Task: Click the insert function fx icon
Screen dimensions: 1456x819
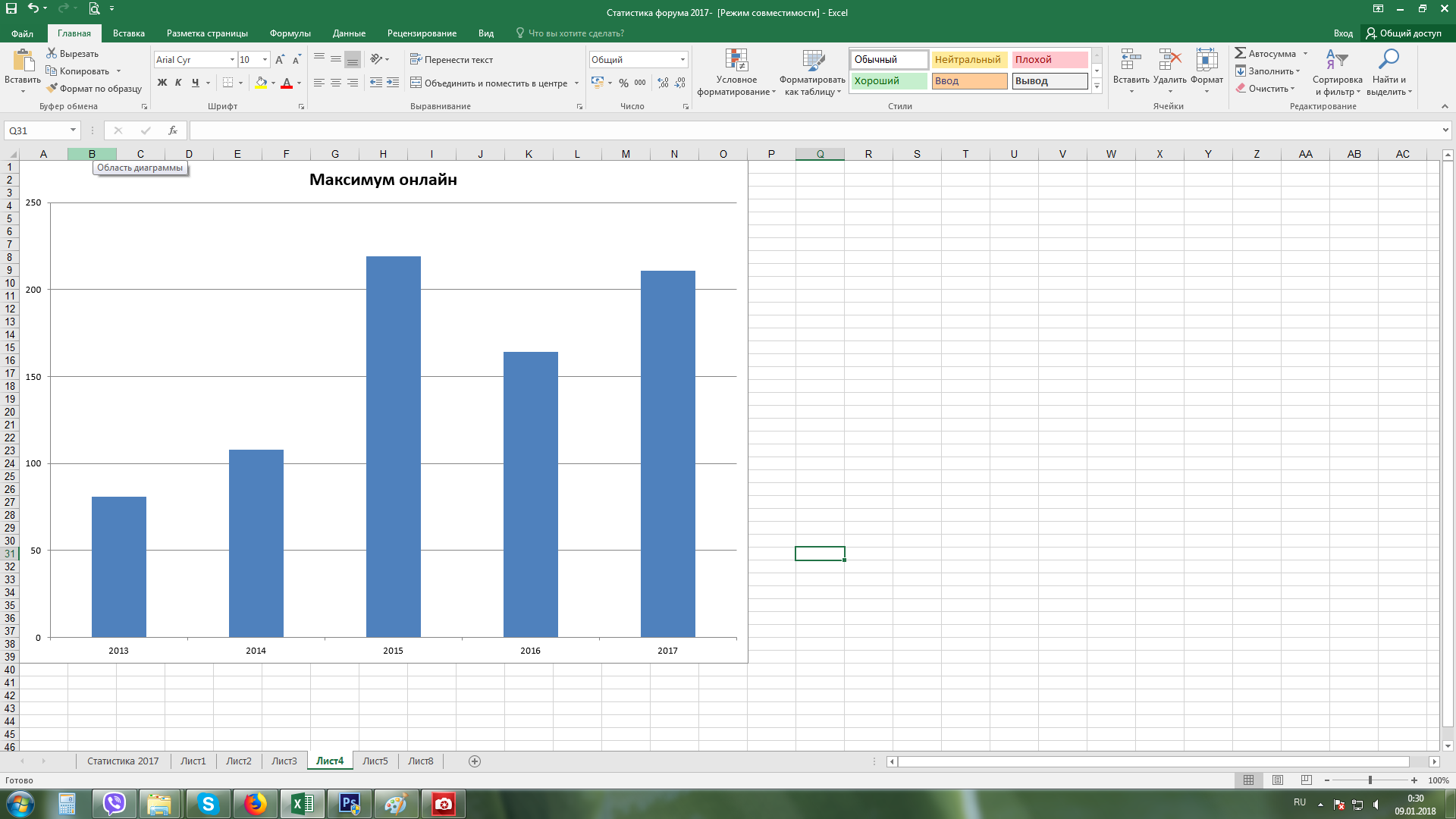Action: coord(173,130)
